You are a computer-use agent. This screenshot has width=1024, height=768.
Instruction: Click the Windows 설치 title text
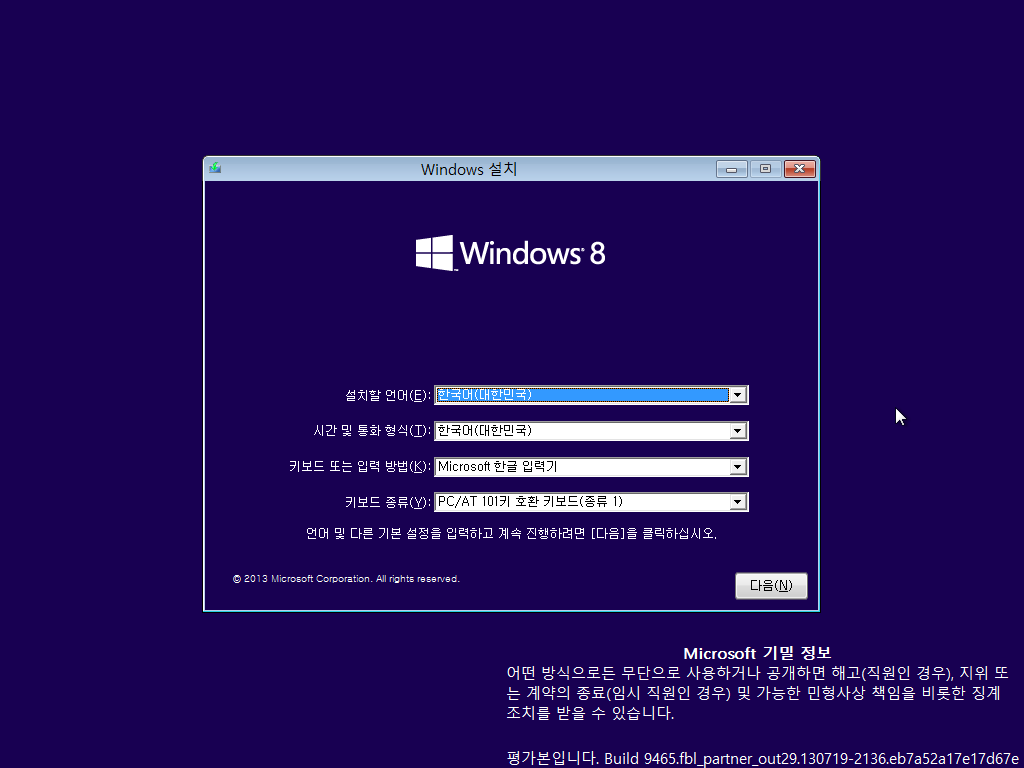pyautogui.click(x=469, y=170)
